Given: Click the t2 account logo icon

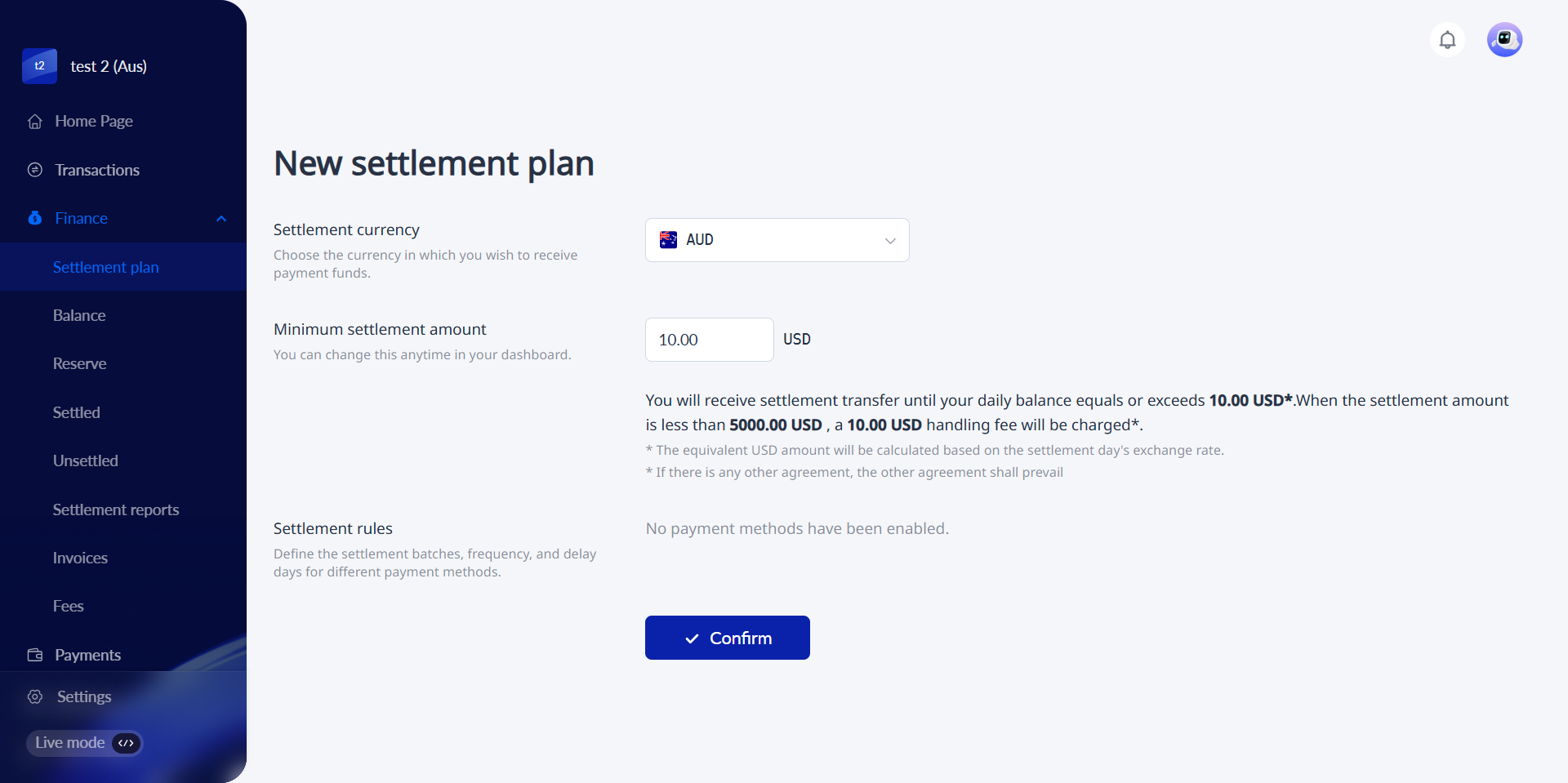Looking at the screenshot, I should tap(39, 66).
